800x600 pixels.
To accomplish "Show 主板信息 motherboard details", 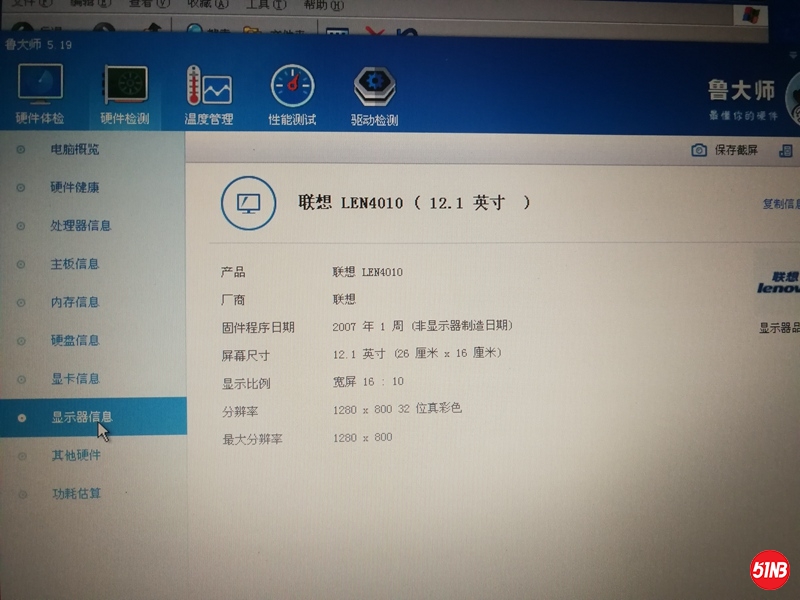I will pos(75,264).
